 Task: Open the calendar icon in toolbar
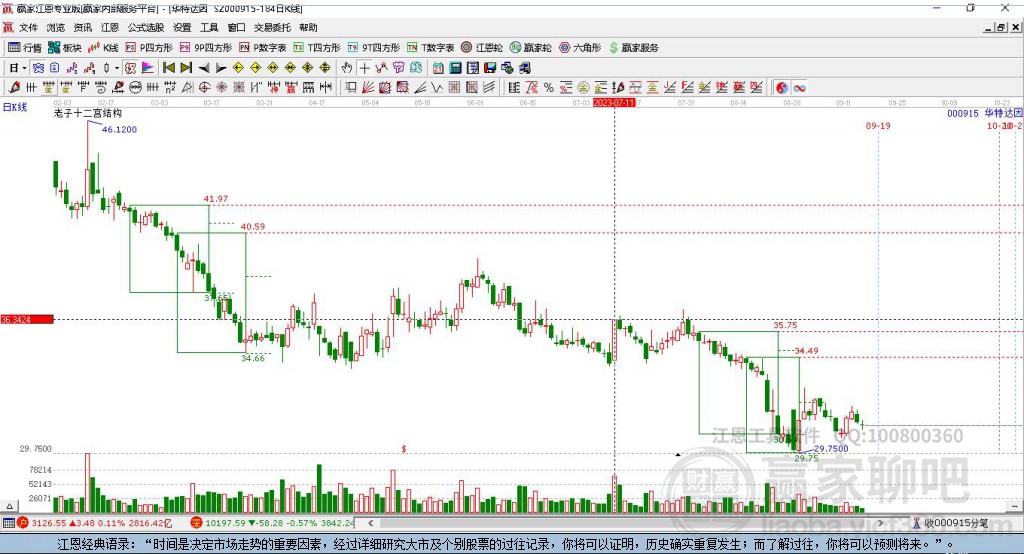point(438,68)
